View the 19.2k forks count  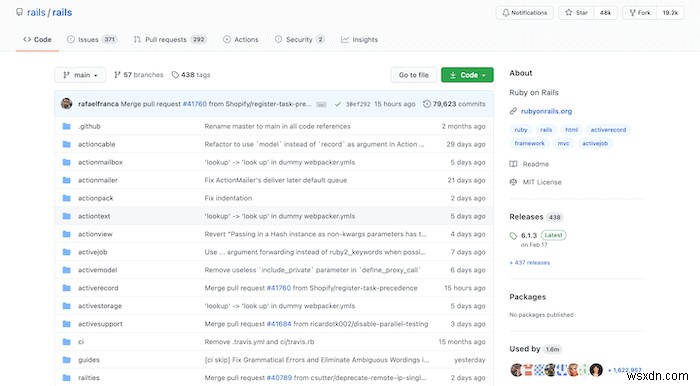[x=670, y=12]
